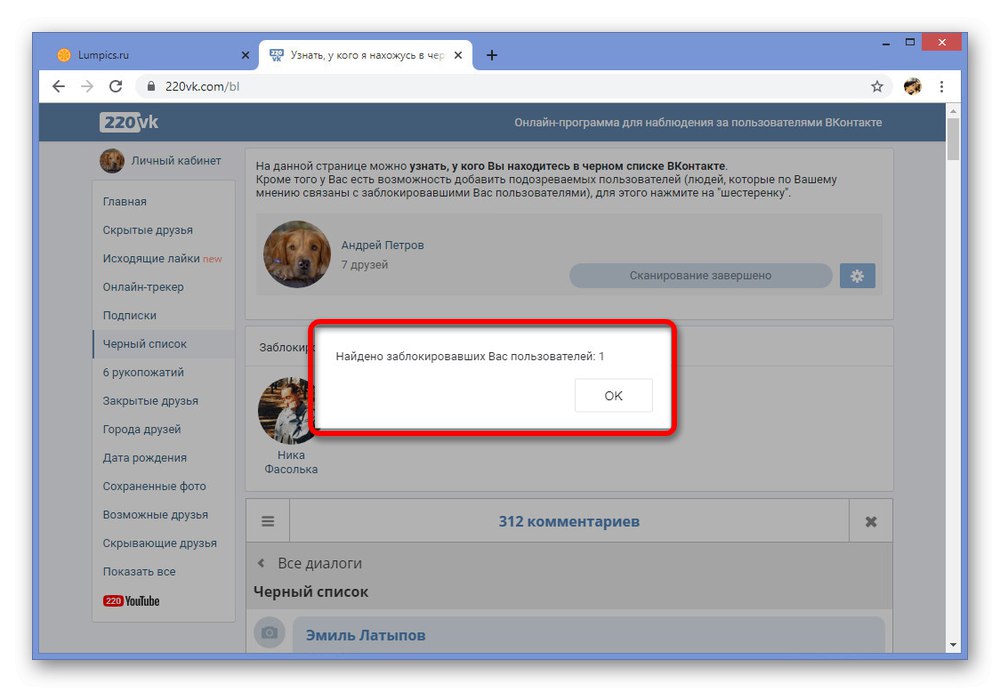The height and width of the screenshot is (692, 1000).
Task: Open 'Подписки' in the sidebar
Action: point(129,316)
